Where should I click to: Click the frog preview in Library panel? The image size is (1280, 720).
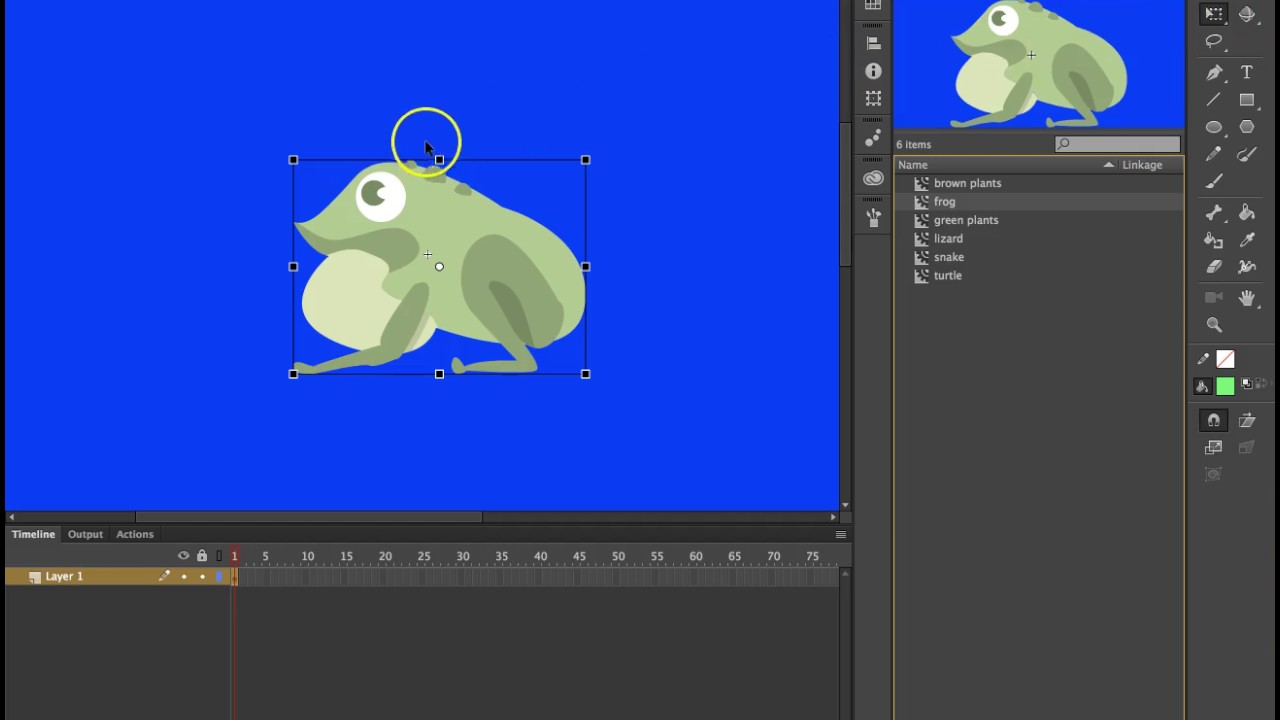[x=1039, y=64]
